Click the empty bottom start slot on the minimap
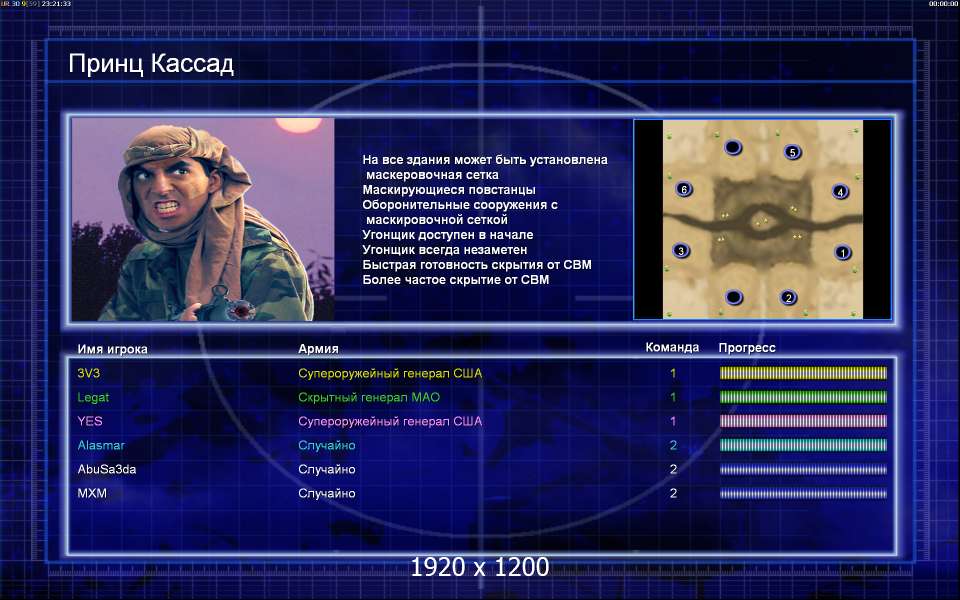This screenshot has width=960, height=600. tap(733, 298)
